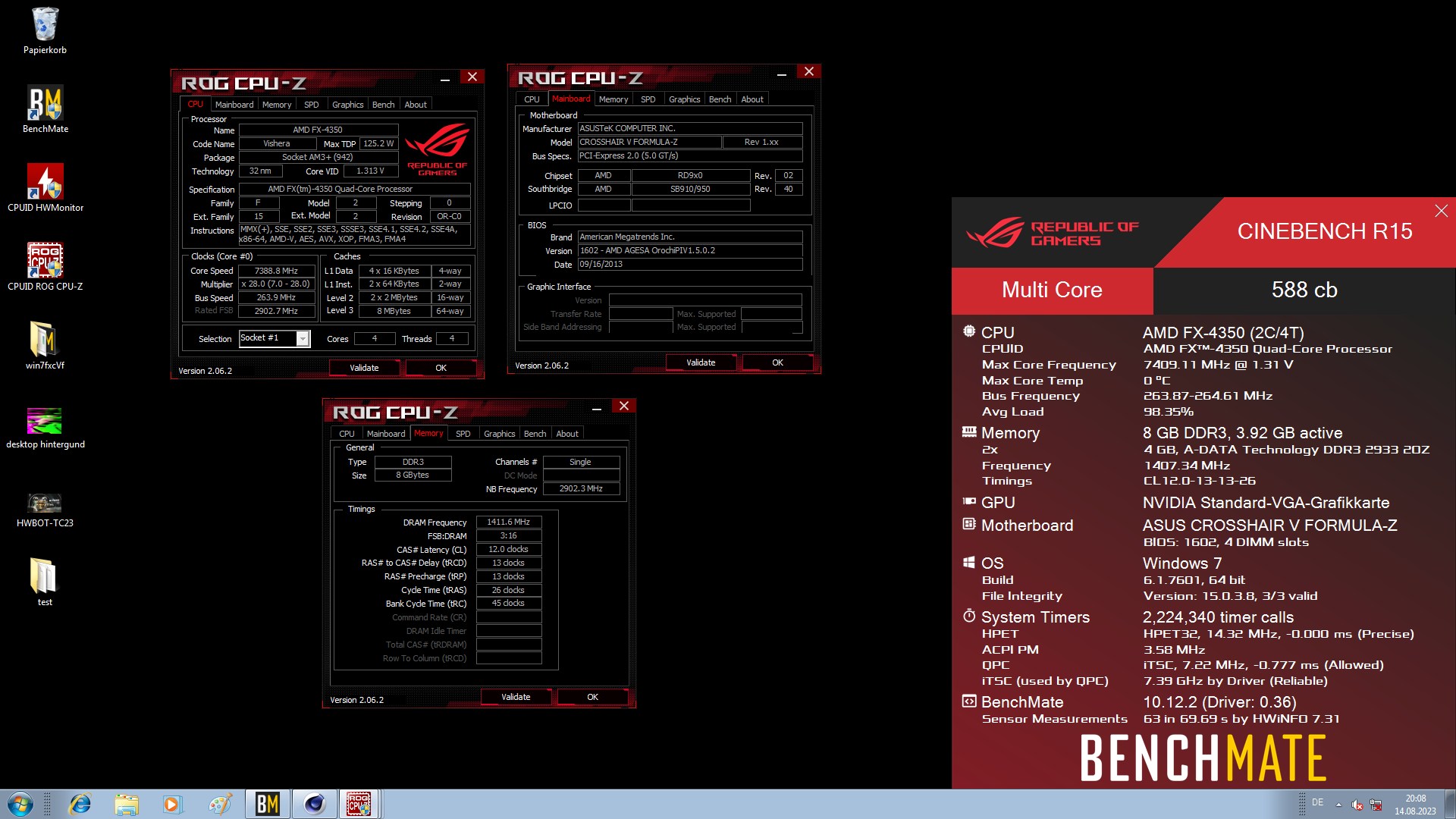The height and width of the screenshot is (819, 1456).
Task: Open the Paint icon in the taskbar
Action: pos(220,804)
